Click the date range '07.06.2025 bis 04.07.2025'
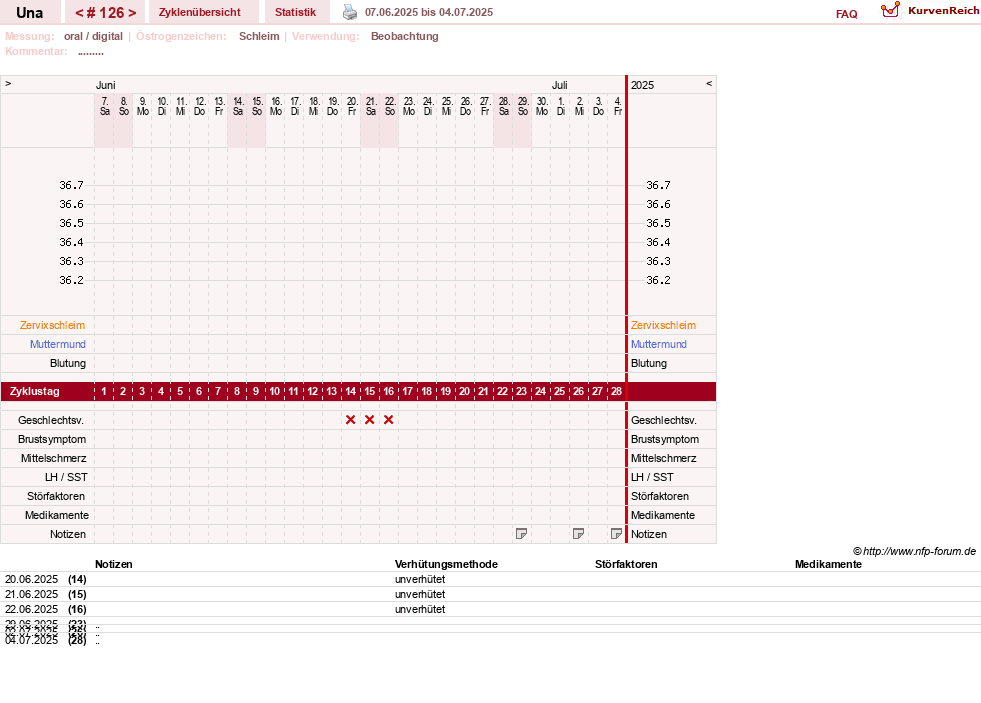This screenshot has height=703, width=981. 429,12
